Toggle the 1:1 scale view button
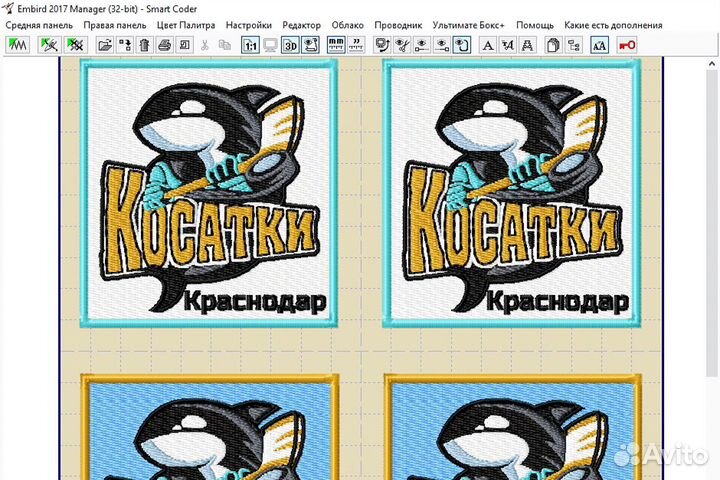The height and width of the screenshot is (480, 720). tap(250, 45)
